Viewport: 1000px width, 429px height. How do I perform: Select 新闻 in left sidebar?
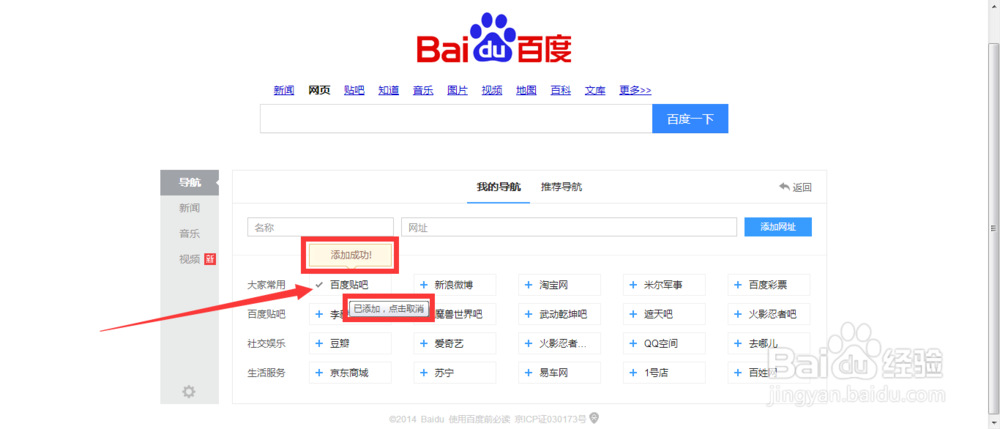click(x=189, y=208)
